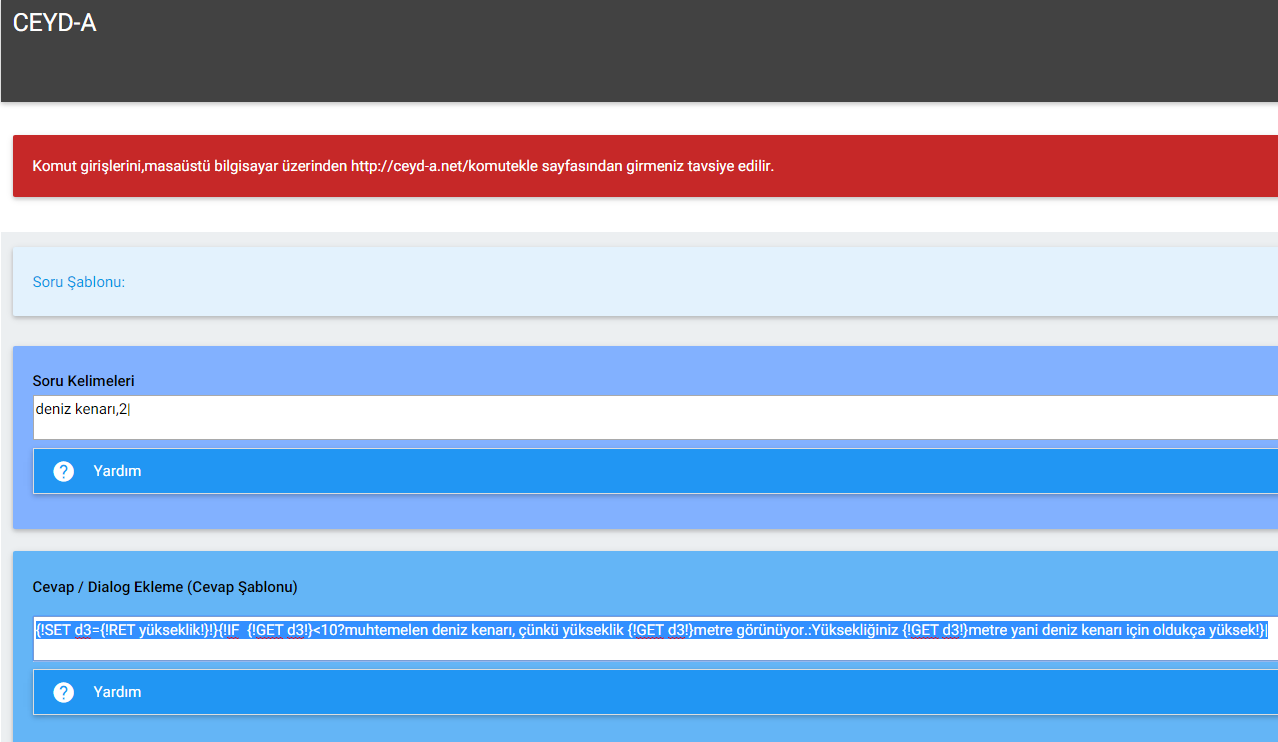The image size is (1278, 742).
Task: Click the question mark icon under Cevap Şablonu
Action: (64, 692)
